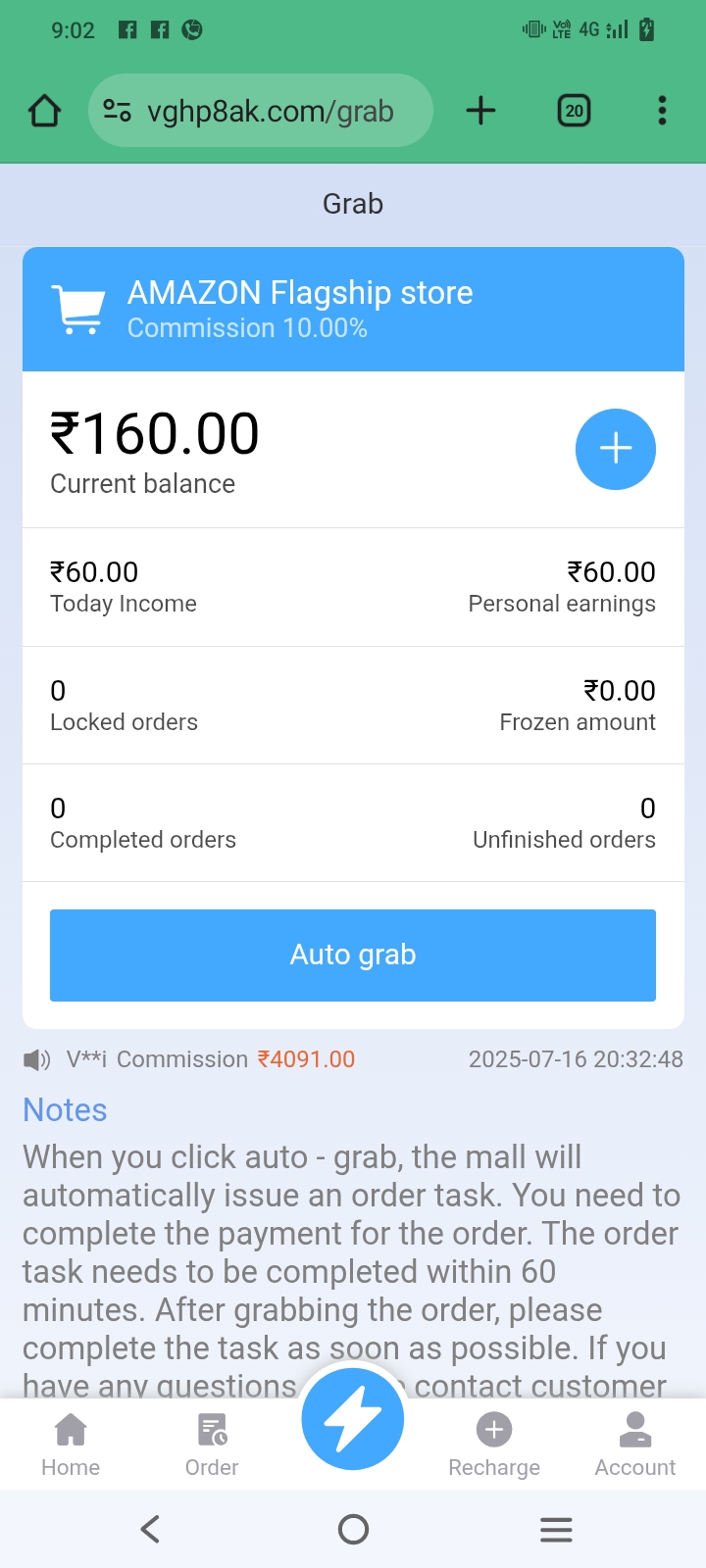Open Android recent apps menu
Screen dimensions: 706x1568
pos(556,1529)
